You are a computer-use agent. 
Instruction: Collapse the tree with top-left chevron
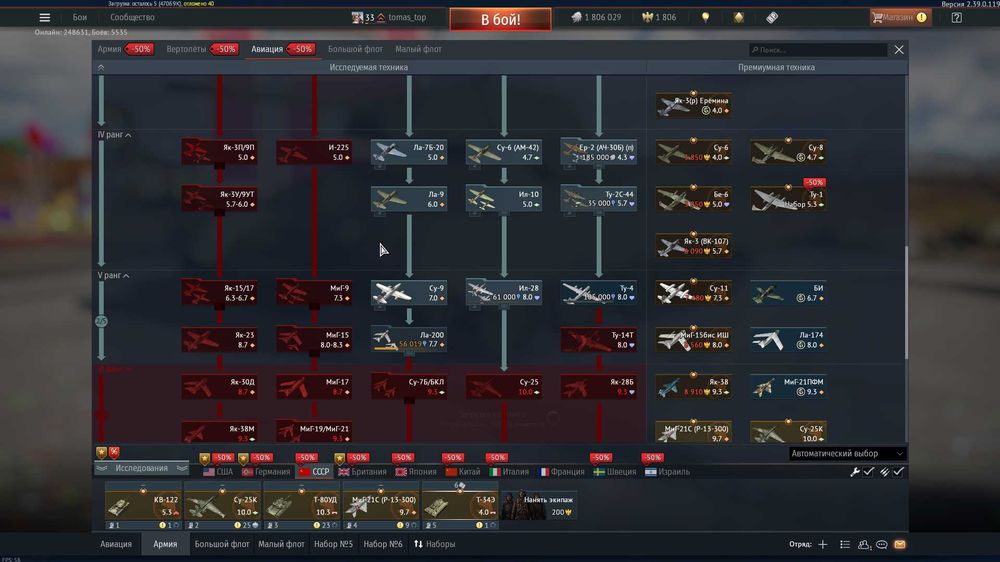point(101,67)
